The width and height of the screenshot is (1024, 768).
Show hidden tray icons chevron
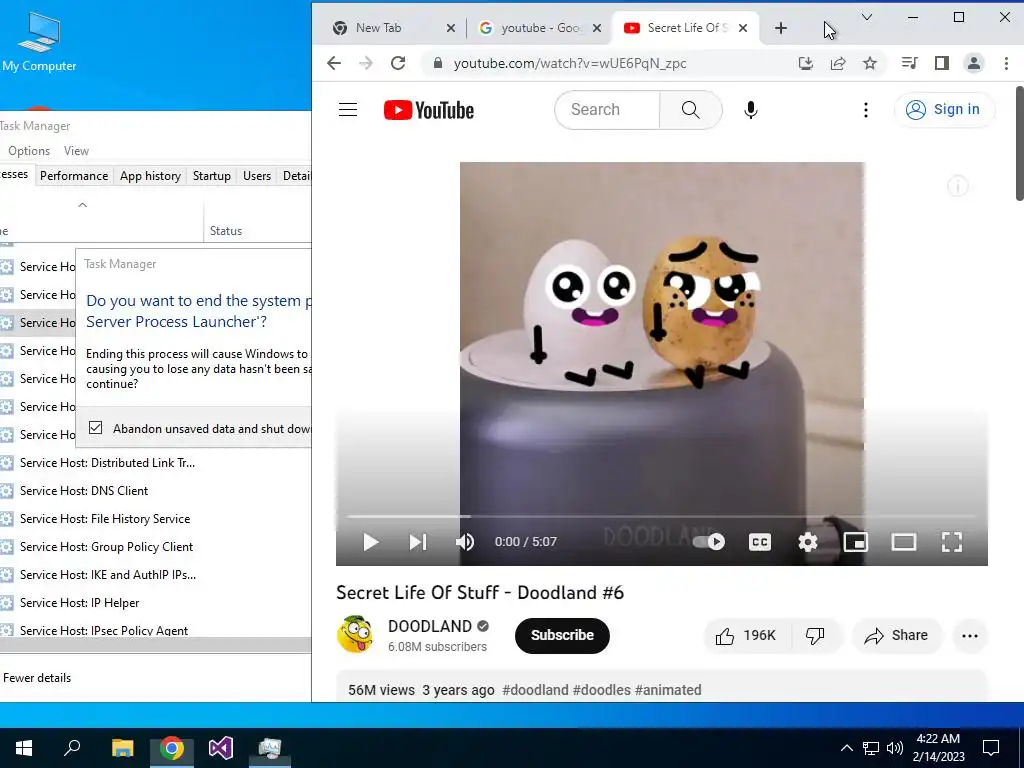pos(846,748)
